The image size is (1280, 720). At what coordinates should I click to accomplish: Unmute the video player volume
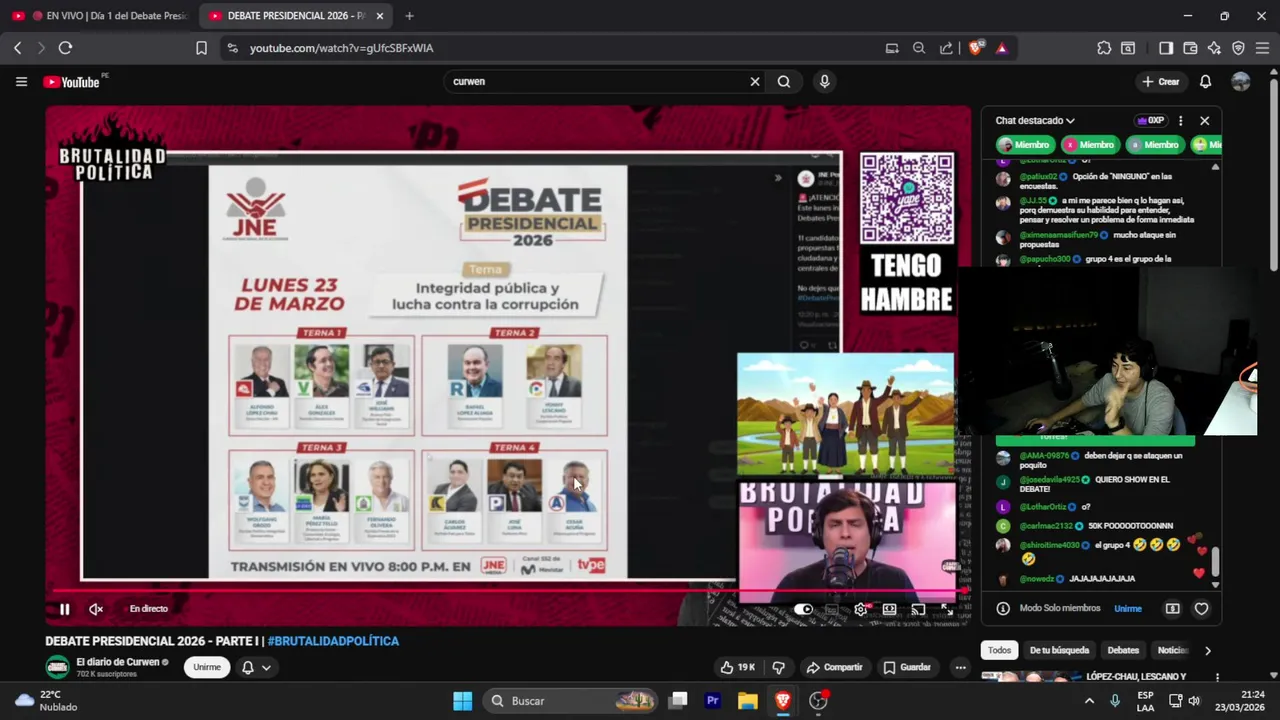pos(96,609)
